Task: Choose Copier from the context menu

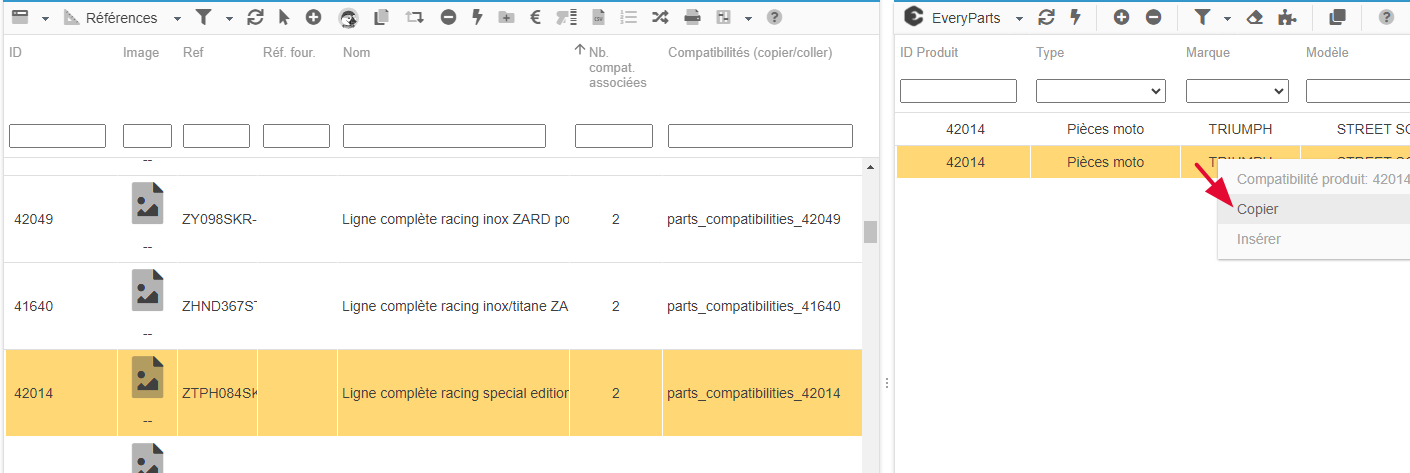Action: click(1257, 209)
